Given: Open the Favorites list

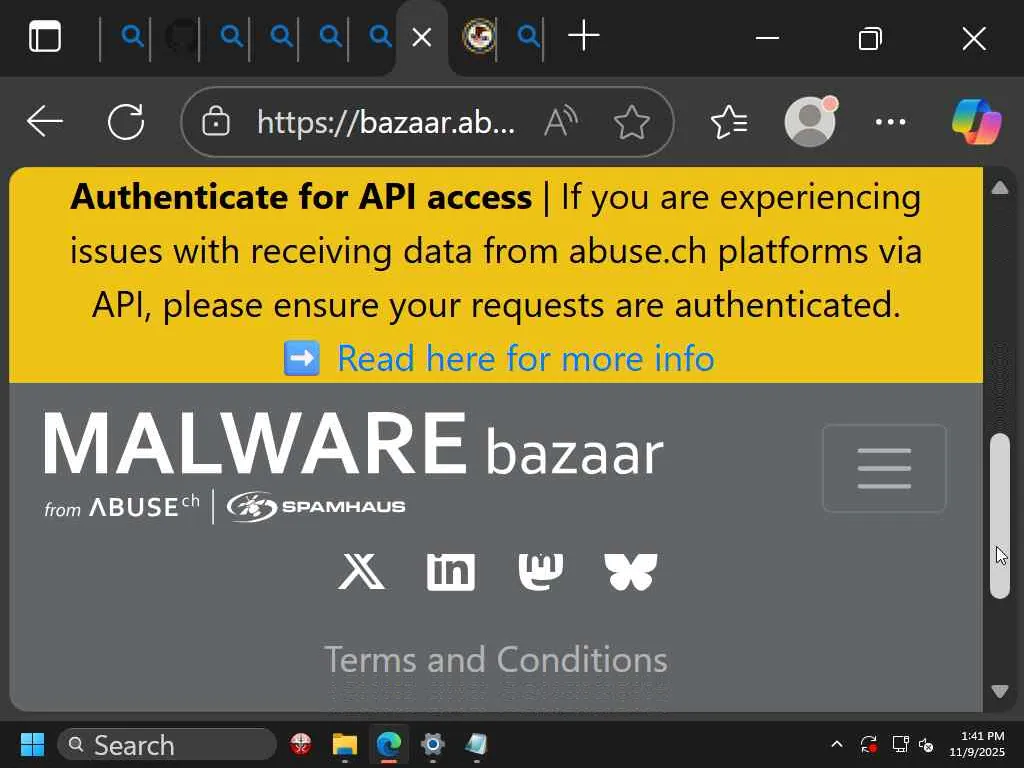Looking at the screenshot, I should pos(729,121).
